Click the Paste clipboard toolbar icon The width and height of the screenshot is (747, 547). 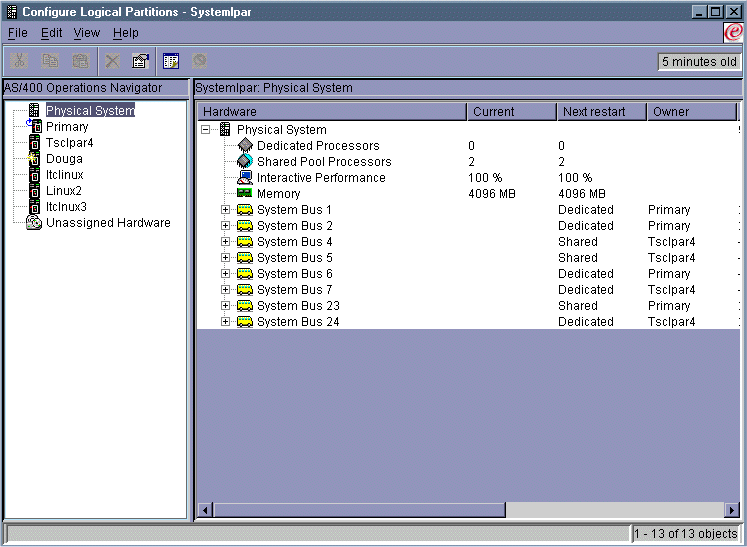click(81, 61)
